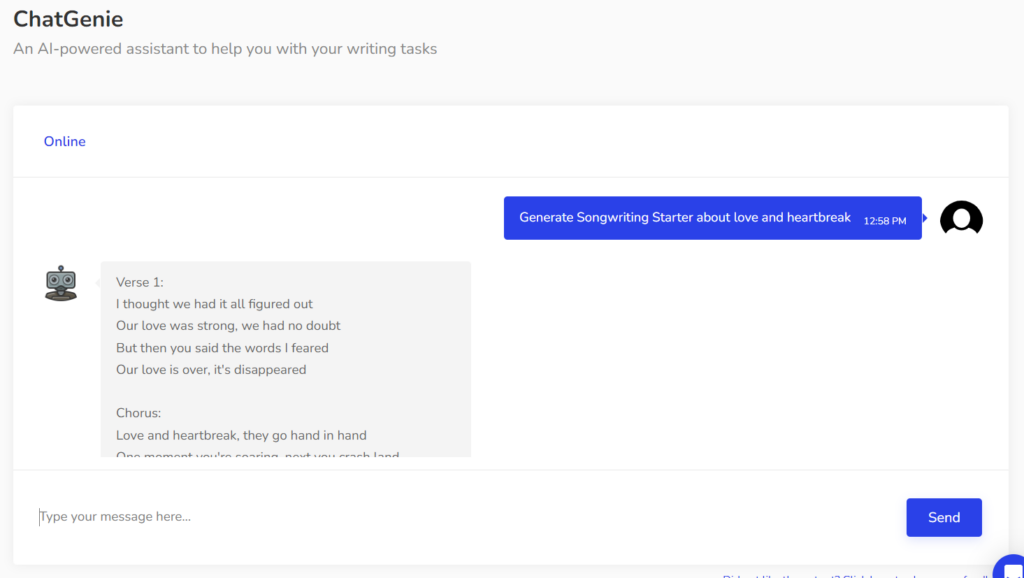Screen dimensions: 1024x578
Task: Click the 12:58 PM timestamp
Action: coord(885,221)
